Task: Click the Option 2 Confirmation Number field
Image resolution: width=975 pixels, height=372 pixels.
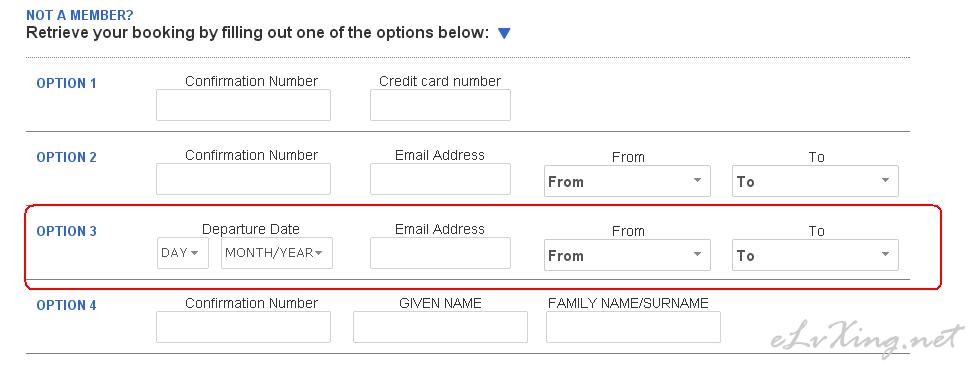Action: [243, 179]
